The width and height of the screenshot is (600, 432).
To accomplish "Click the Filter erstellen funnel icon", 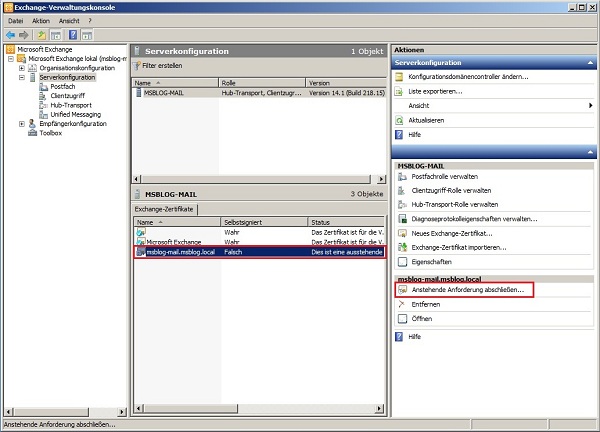I will 137,66.
